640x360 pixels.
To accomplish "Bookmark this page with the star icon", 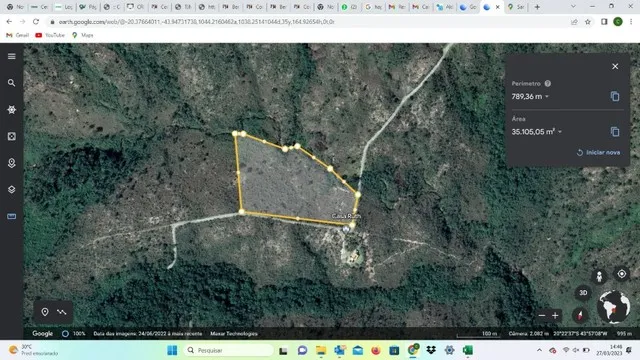I will [x=588, y=22].
